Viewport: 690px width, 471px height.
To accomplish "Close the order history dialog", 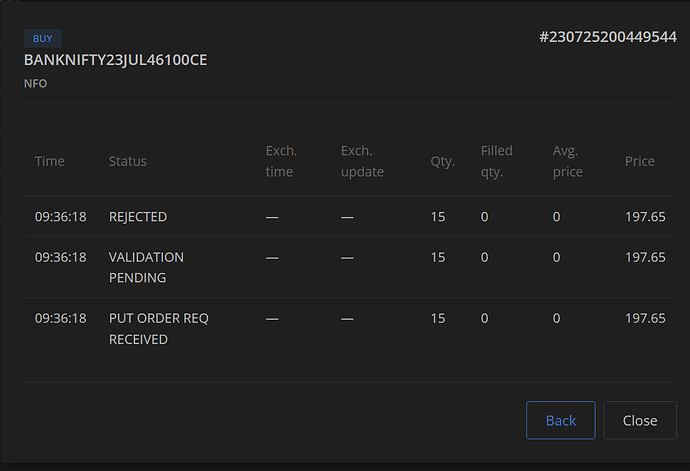I will [640, 420].
